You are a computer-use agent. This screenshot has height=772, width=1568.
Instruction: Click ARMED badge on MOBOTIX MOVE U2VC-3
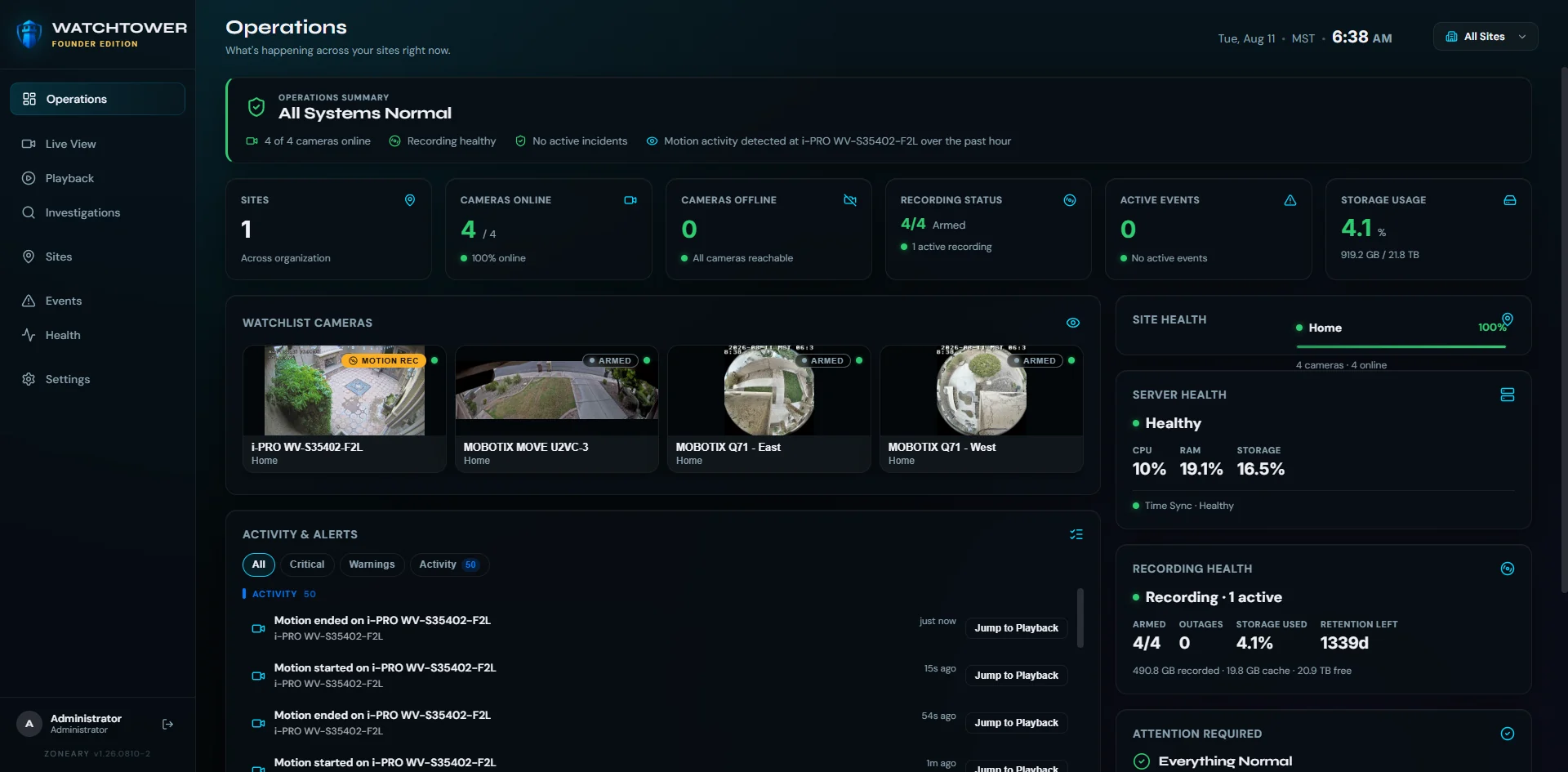[610, 360]
